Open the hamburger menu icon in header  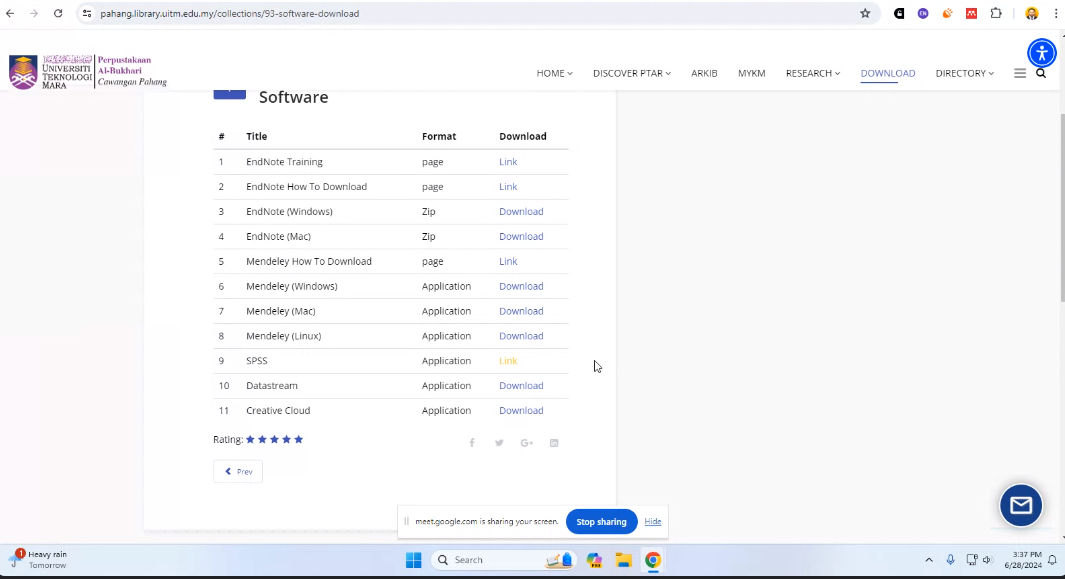tap(1019, 73)
